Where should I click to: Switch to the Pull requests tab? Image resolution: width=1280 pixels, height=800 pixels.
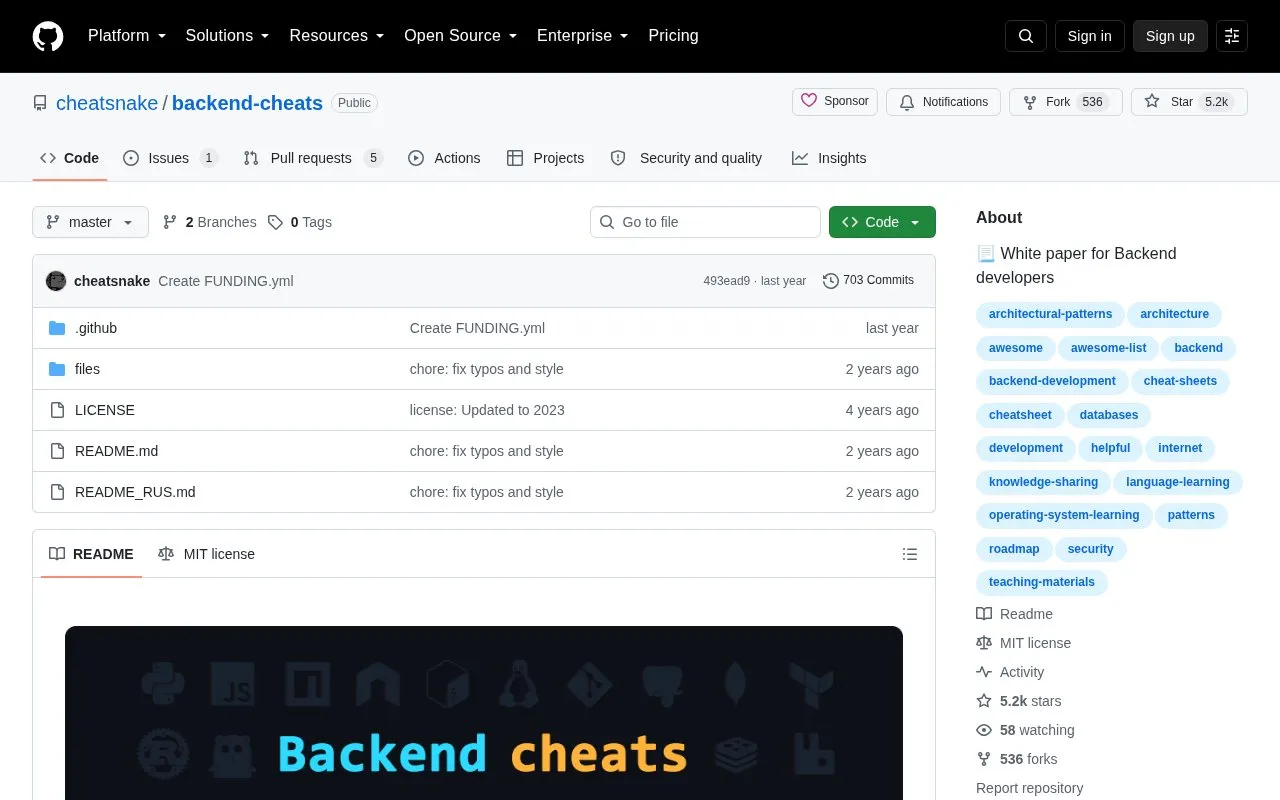[x=312, y=158]
